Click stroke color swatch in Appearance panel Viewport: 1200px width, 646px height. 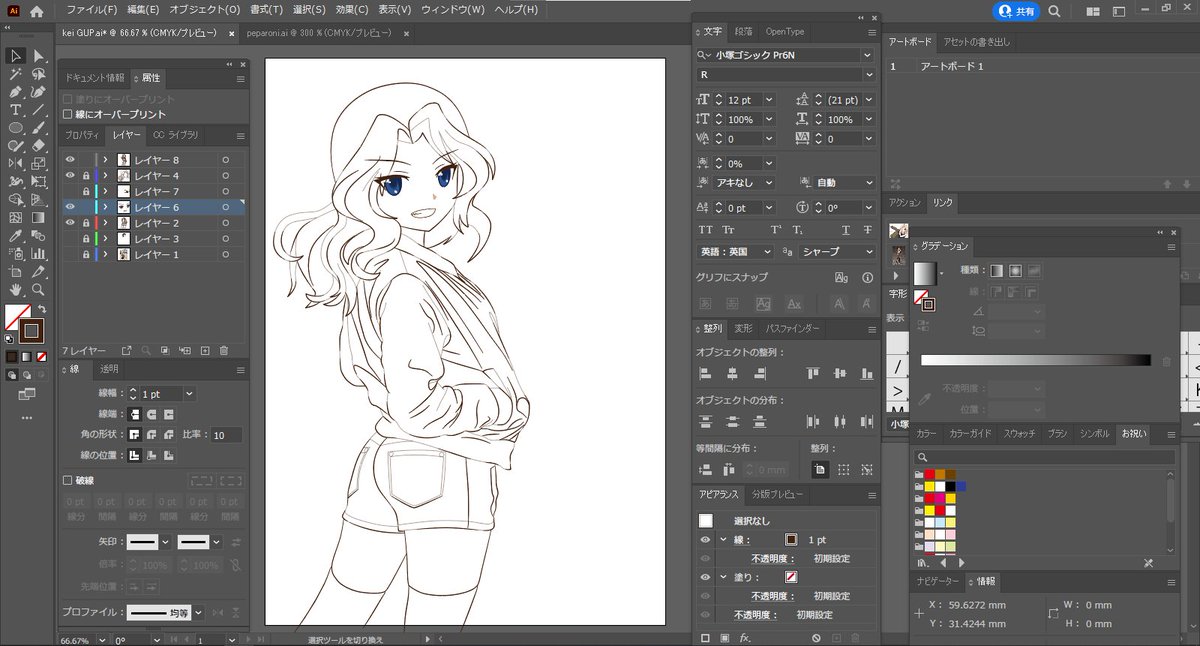pos(791,539)
